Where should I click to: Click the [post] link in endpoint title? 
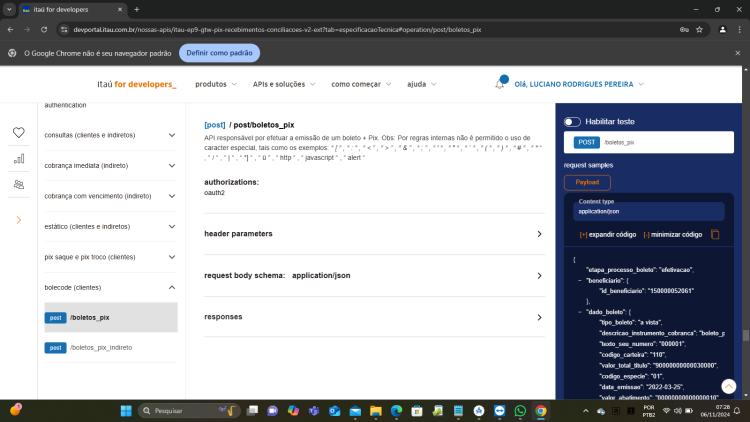(x=215, y=125)
